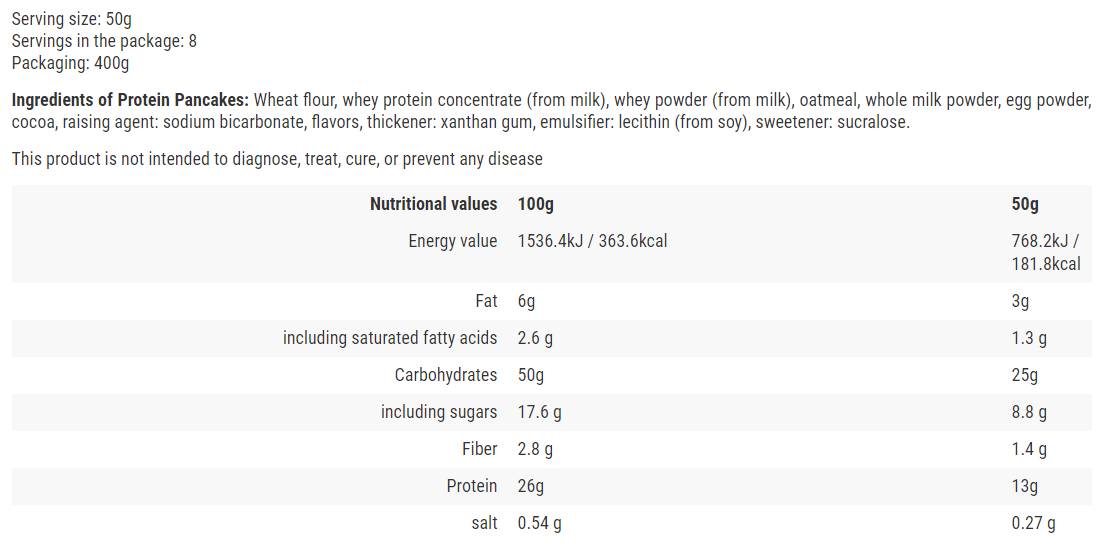Image resolution: width=1103 pixels, height=549 pixels.
Task: Click the "Packaging: 400g" line
Action: tap(70, 63)
